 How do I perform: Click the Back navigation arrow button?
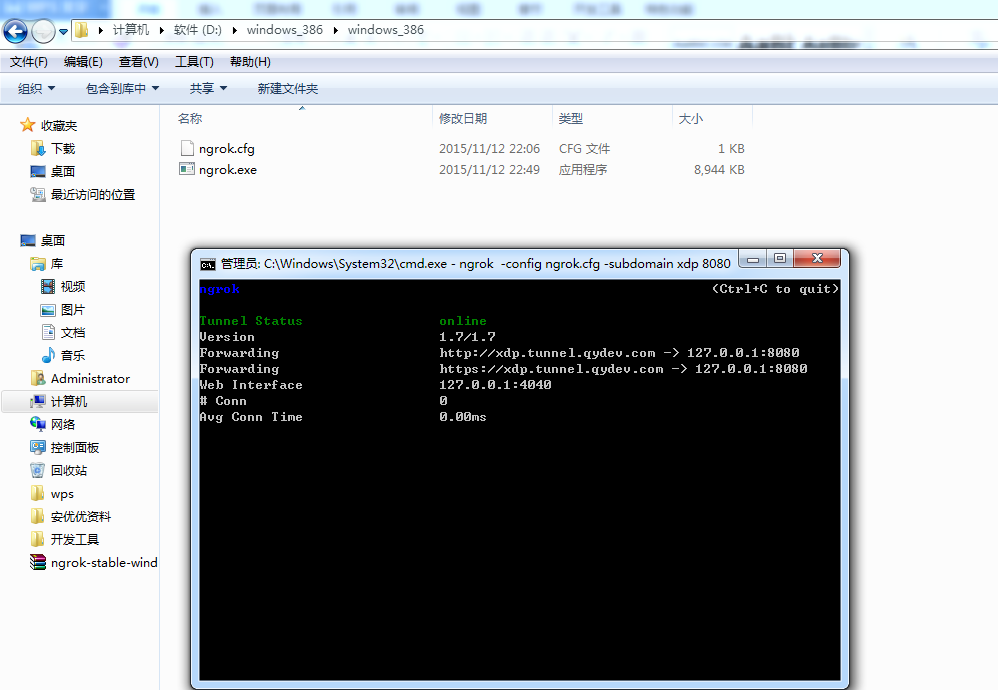click(15, 31)
